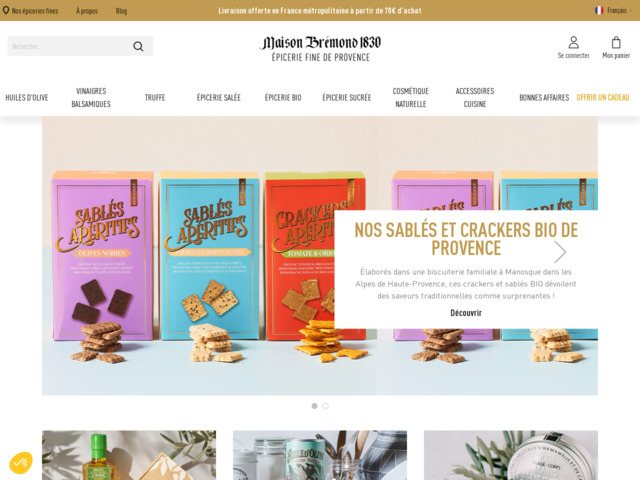
Task: Open the Mon panier shopping bag icon
Action: point(616,42)
